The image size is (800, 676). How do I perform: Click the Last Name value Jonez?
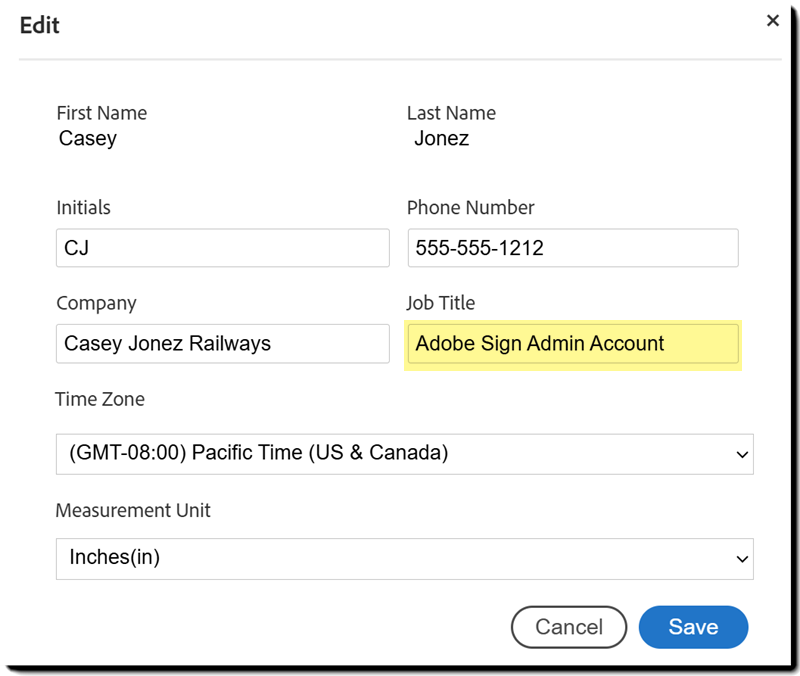(442, 139)
